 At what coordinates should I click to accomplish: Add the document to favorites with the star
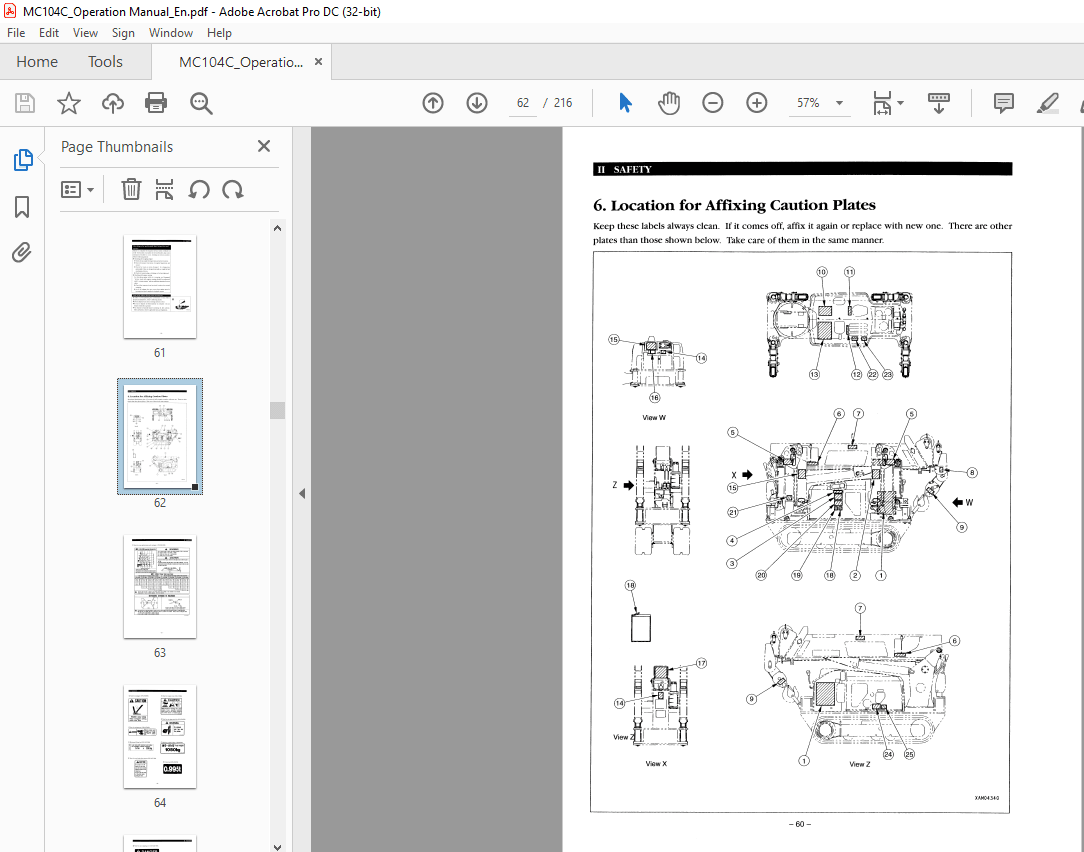pyautogui.click(x=68, y=102)
